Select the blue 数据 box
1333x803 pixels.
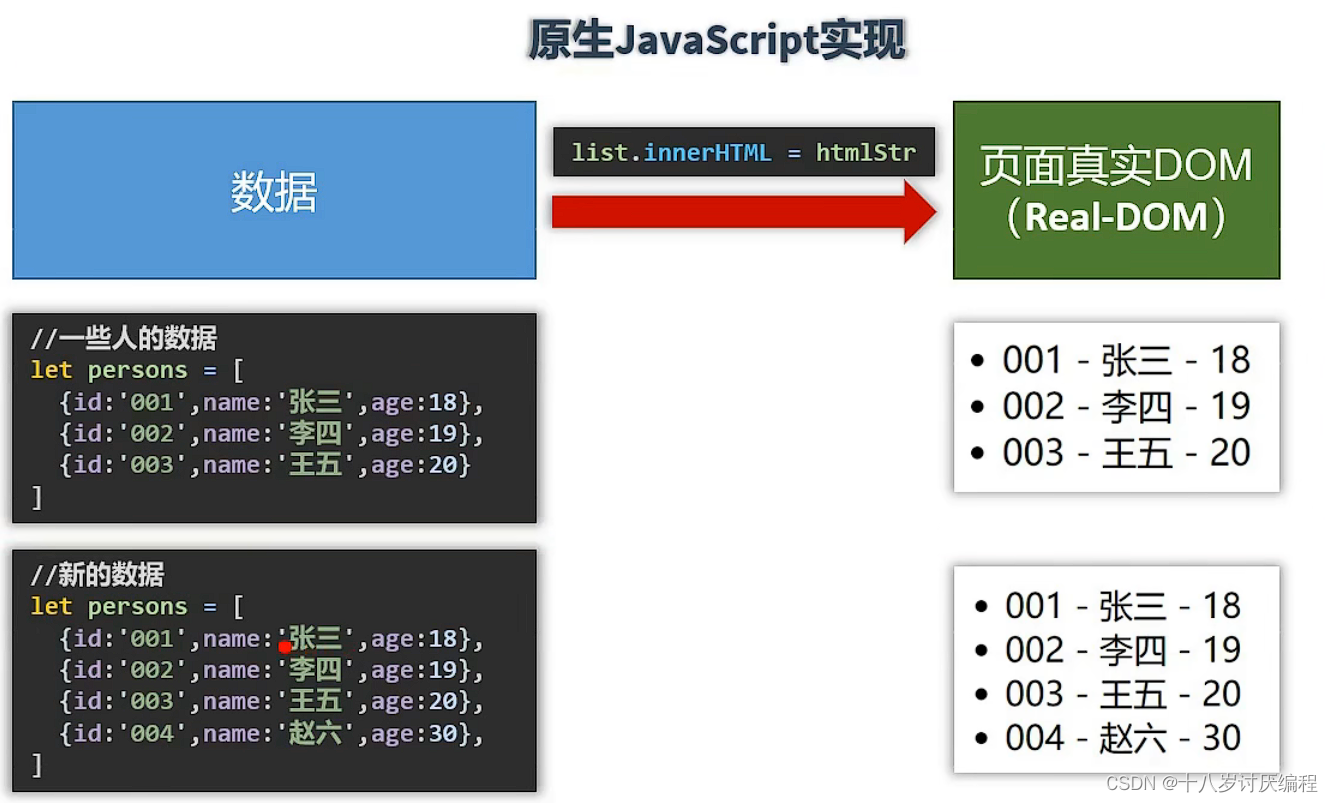pos(274,190)
